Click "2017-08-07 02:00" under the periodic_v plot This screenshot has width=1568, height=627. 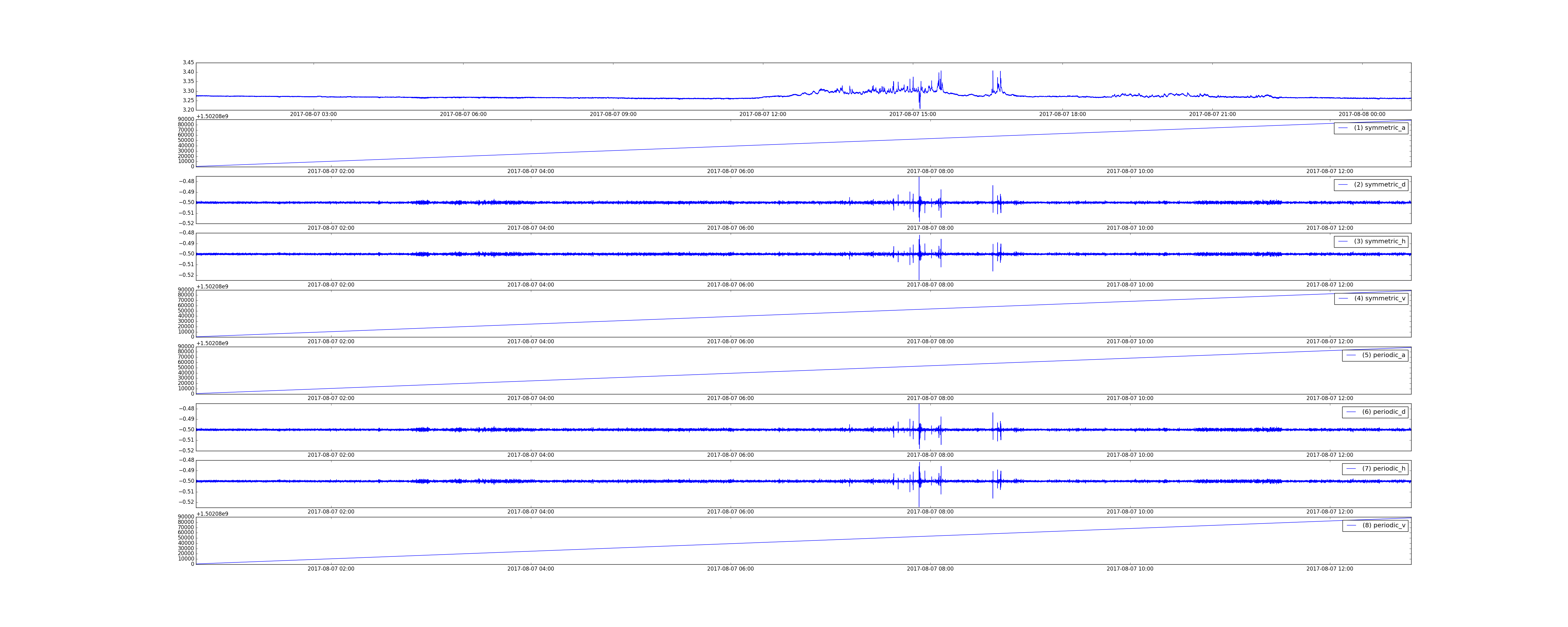click(331, 569)
